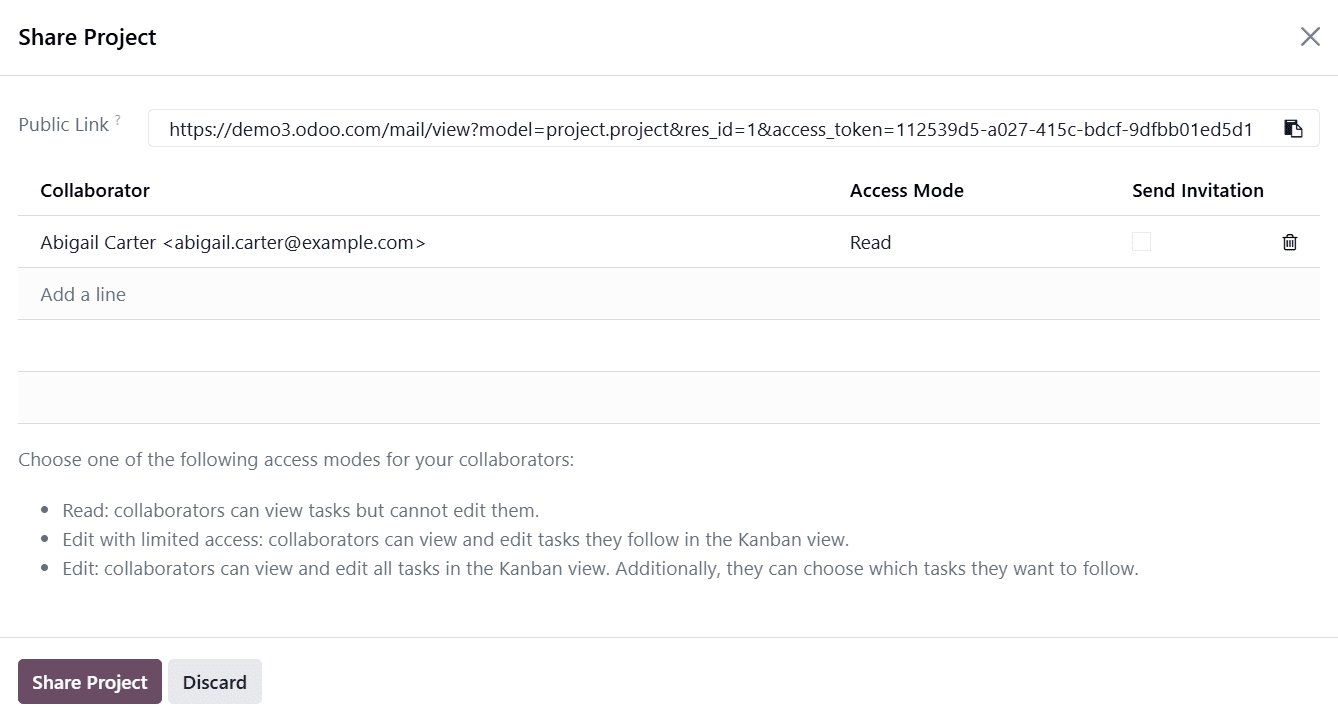Image resolution: width=1338 pixels, height=720 pixels.
Task: Add a line to collaborators
Action: (x=83, y=294)
